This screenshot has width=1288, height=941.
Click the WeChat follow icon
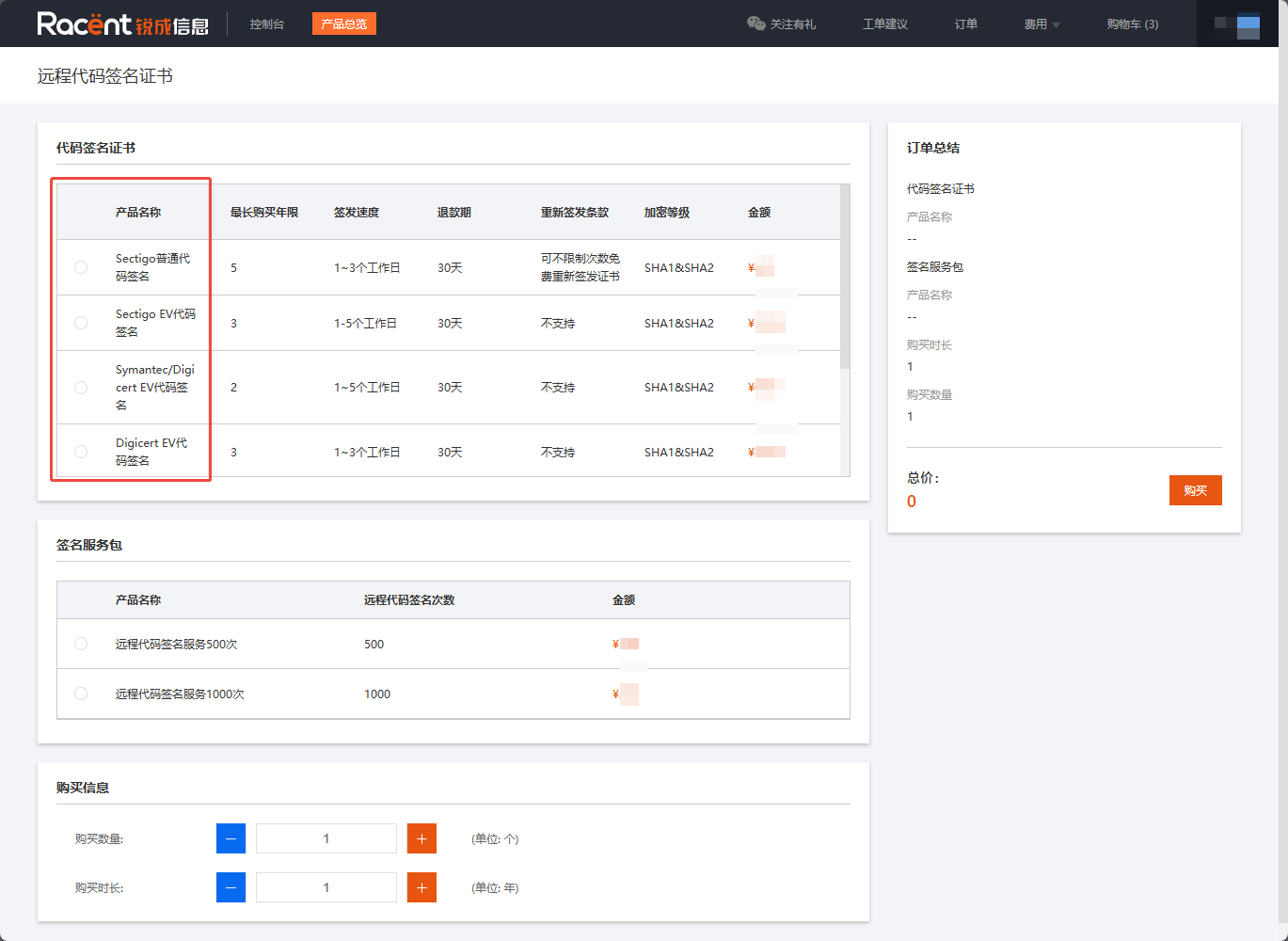(x=755, y=24)
